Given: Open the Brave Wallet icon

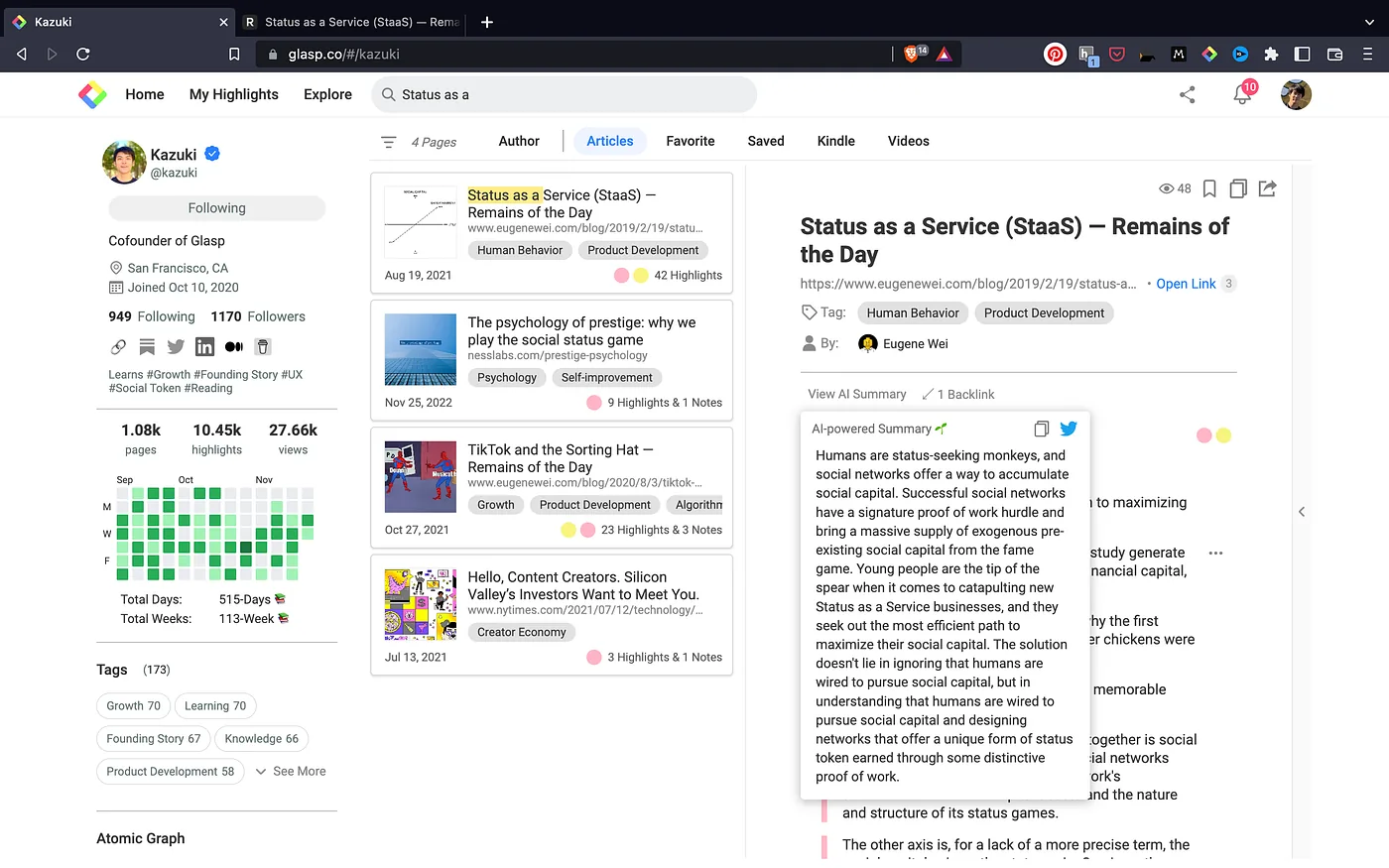Looking at the screenshot, I should pos(1334,55).
